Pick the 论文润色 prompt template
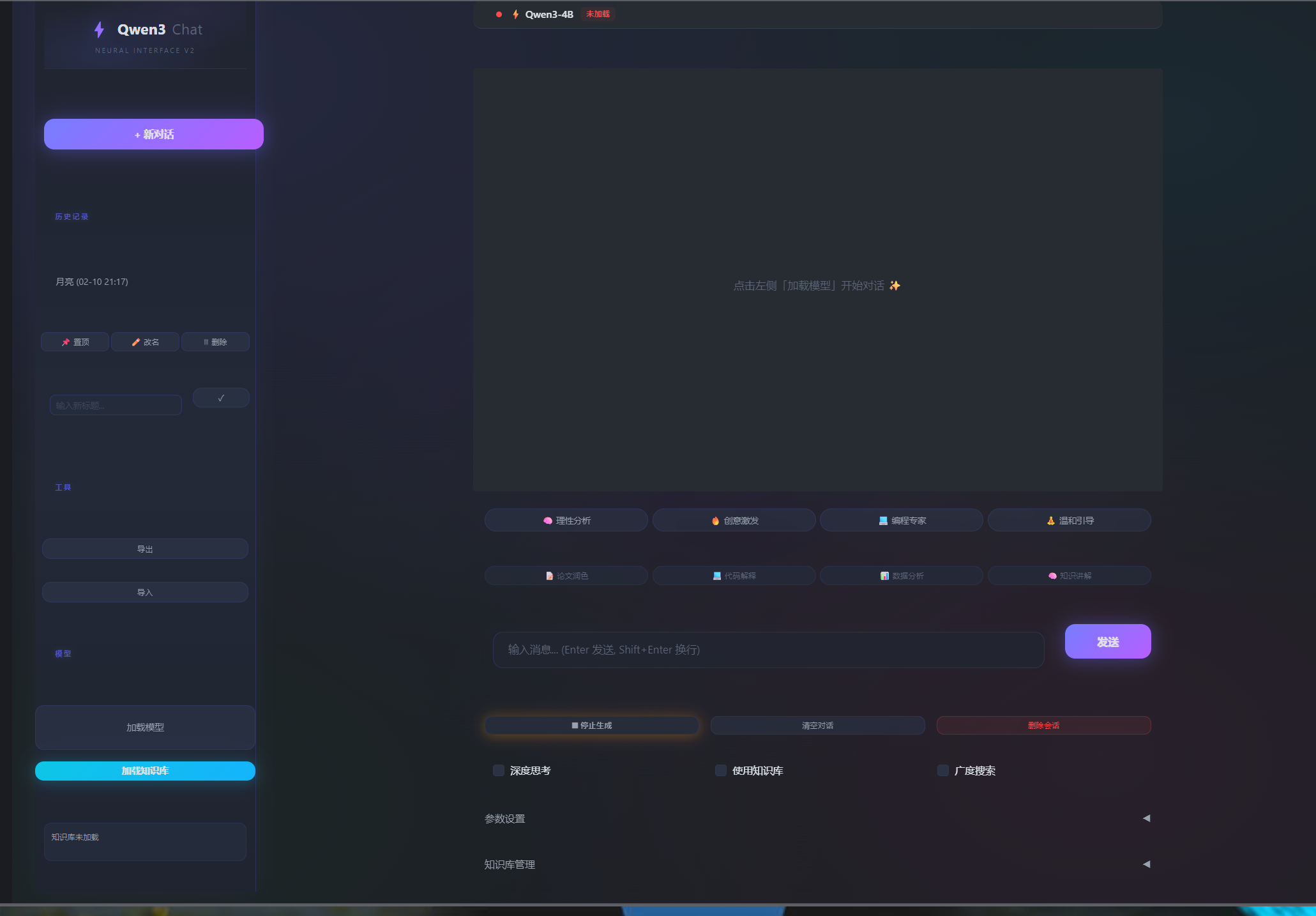Viewport: 1316px width, 916px height. point(566,576)
